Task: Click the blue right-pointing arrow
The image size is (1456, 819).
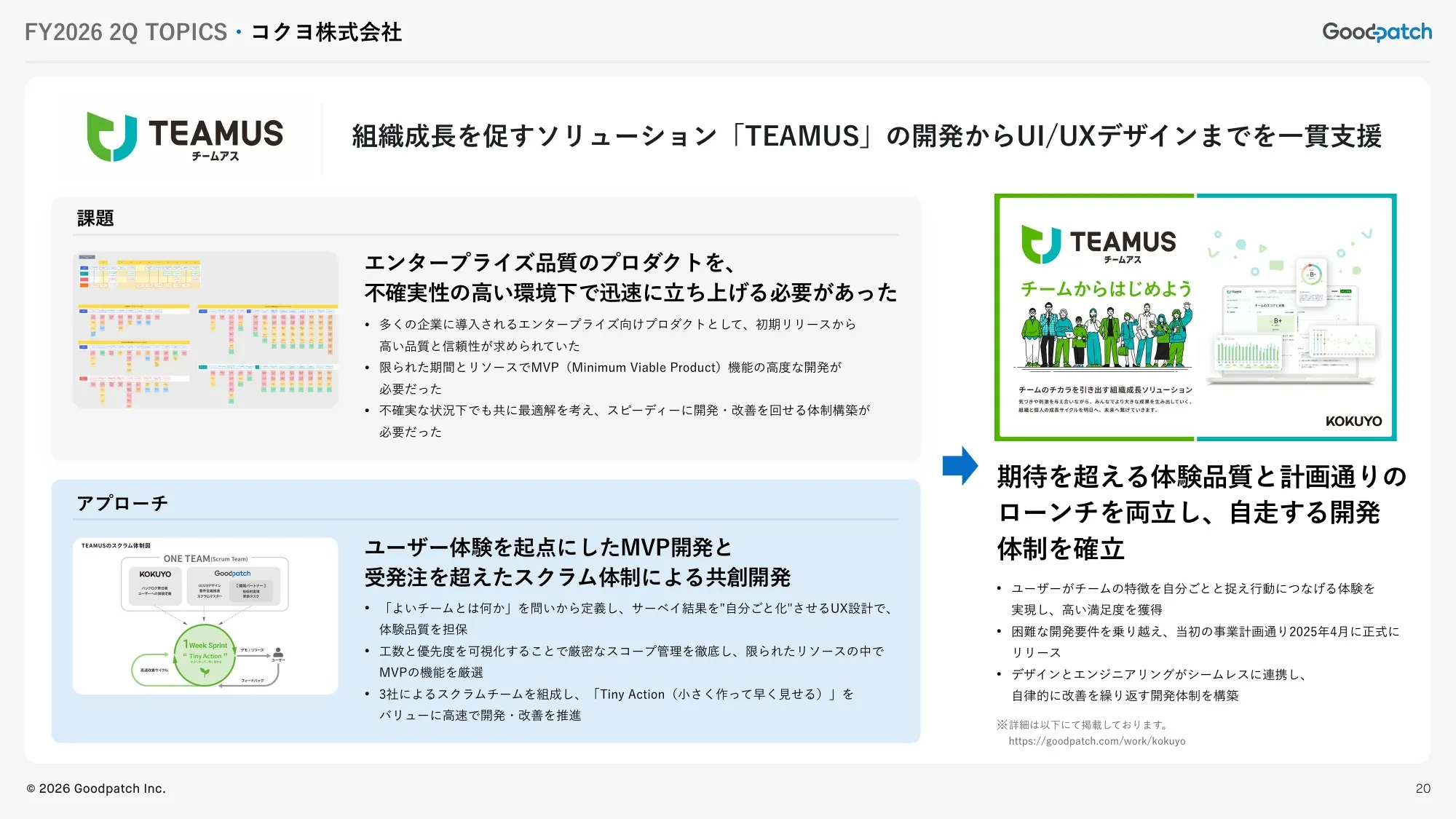Action: 960,466
